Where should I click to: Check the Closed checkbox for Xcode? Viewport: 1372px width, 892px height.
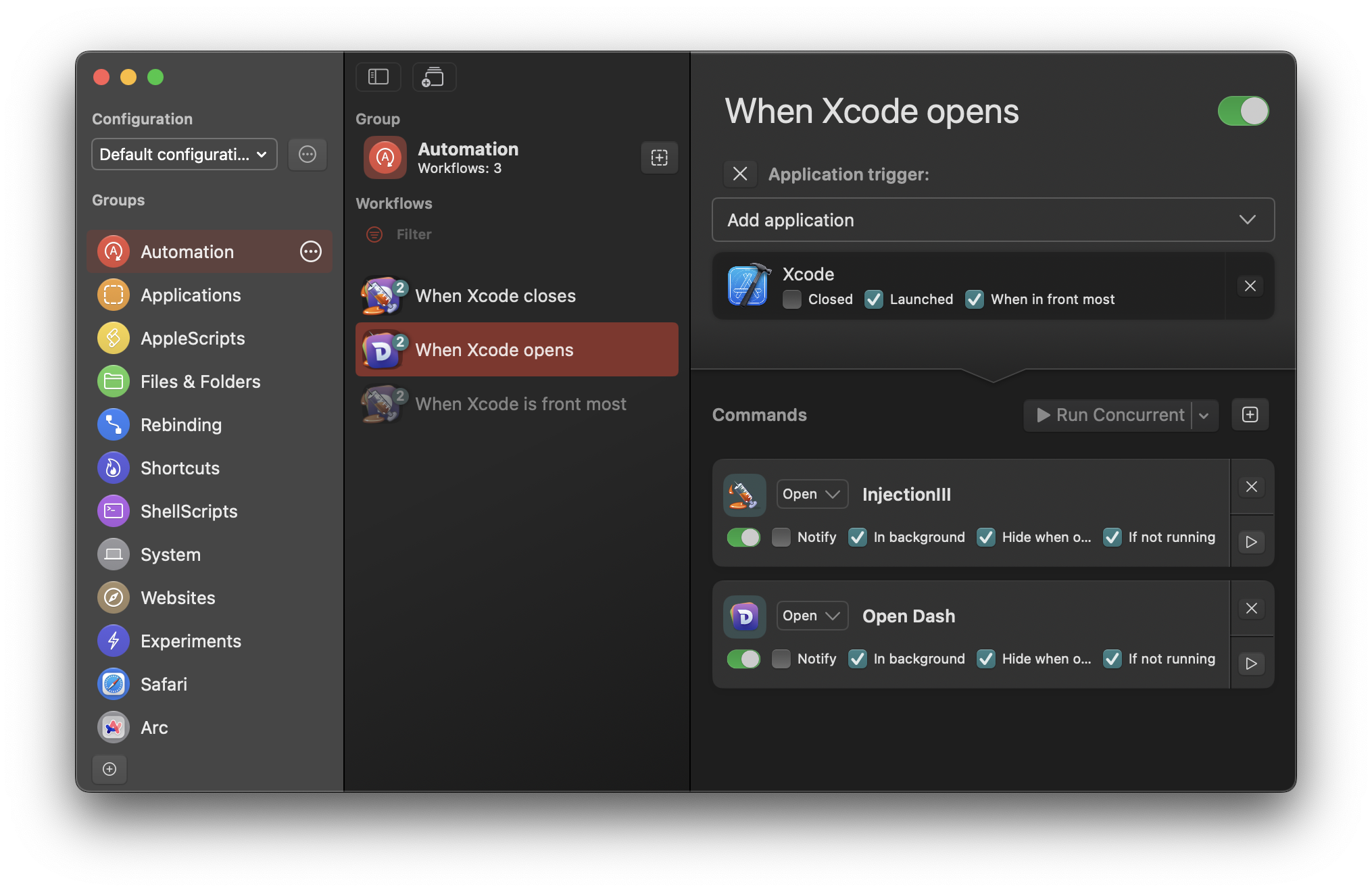(x=792, y=299)
